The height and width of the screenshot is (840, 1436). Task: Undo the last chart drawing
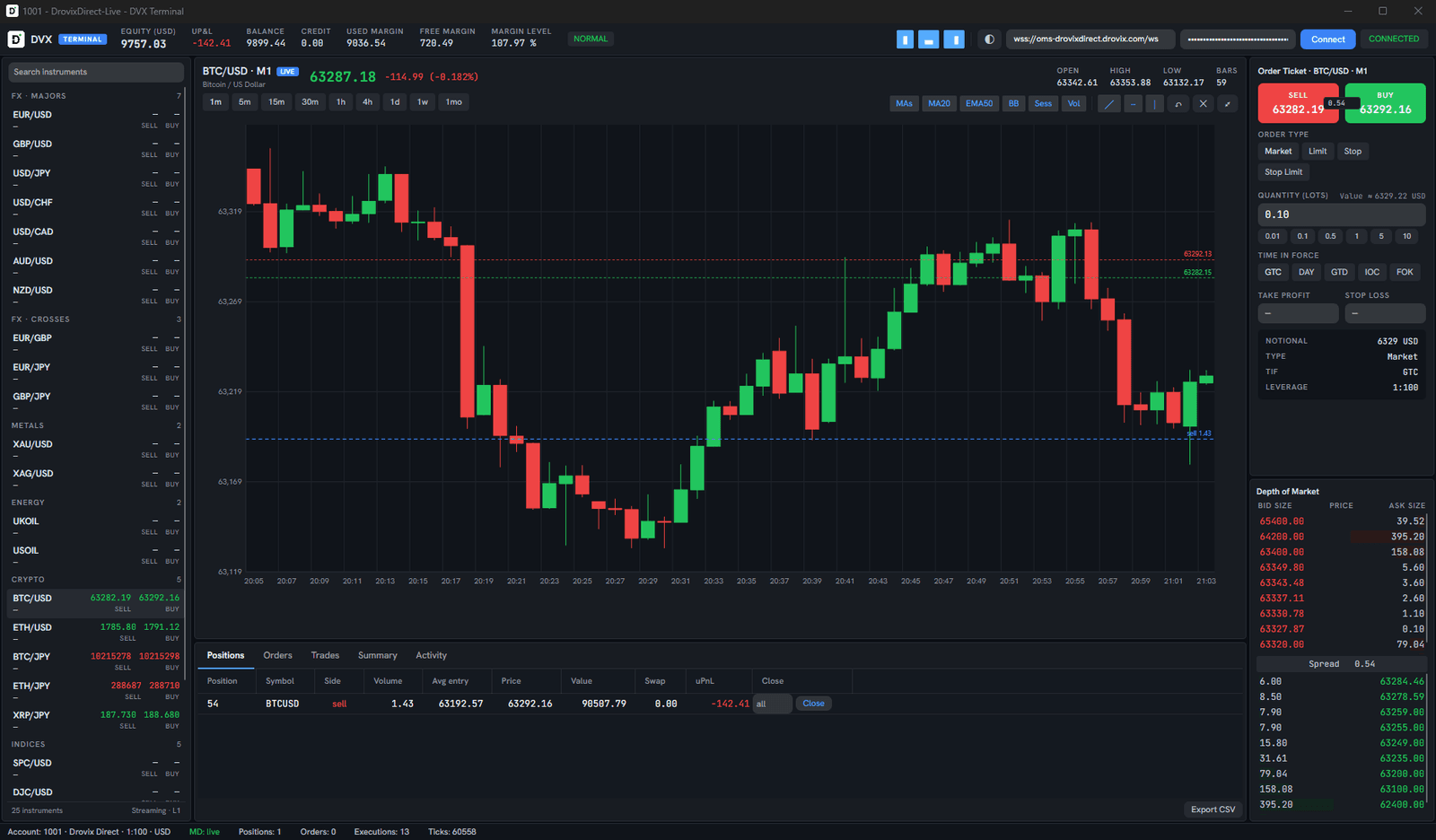pyautogui.click(x=1178, y=104)
